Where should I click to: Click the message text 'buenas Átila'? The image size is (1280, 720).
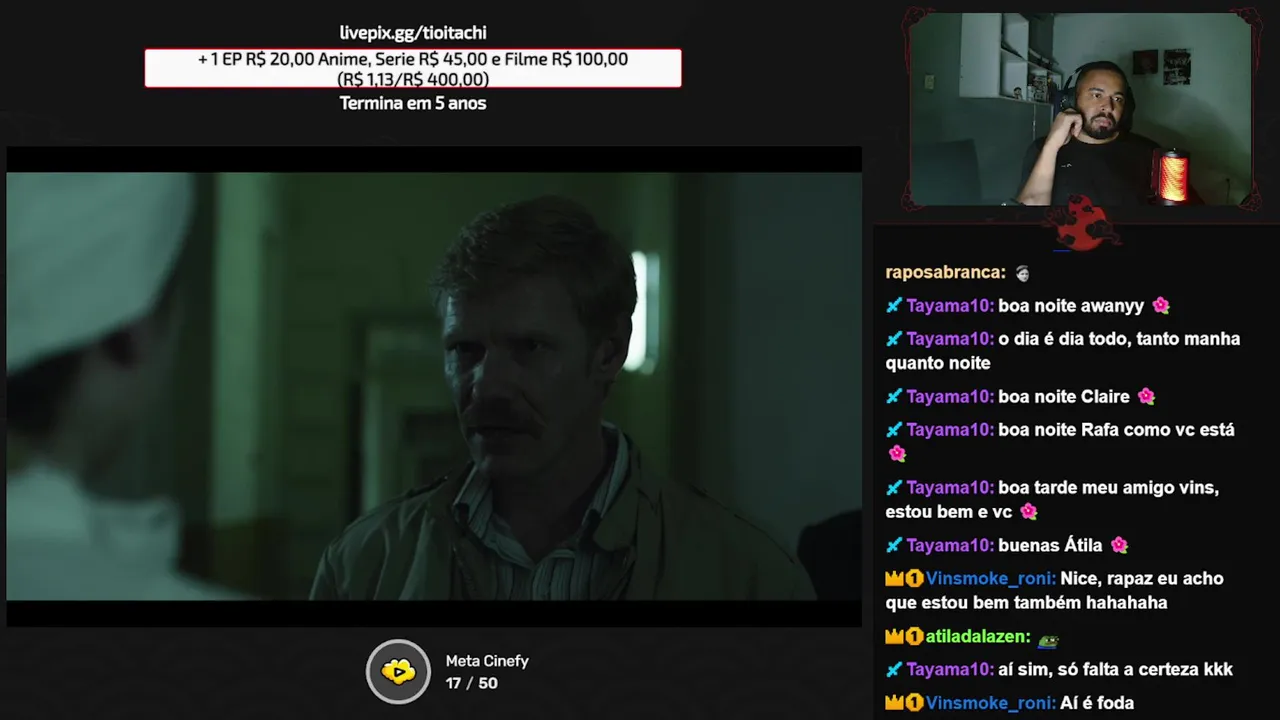click(x=1050, y=546)
